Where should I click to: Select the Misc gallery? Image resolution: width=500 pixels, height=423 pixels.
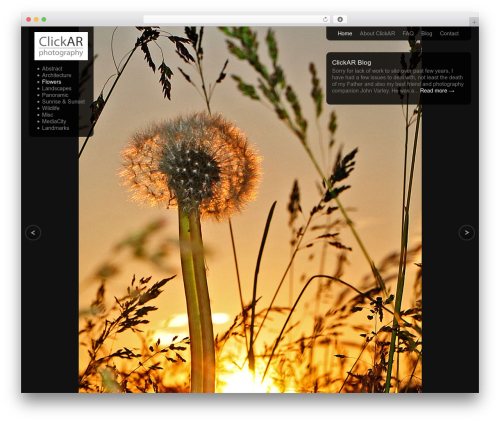tap(47, 115)
